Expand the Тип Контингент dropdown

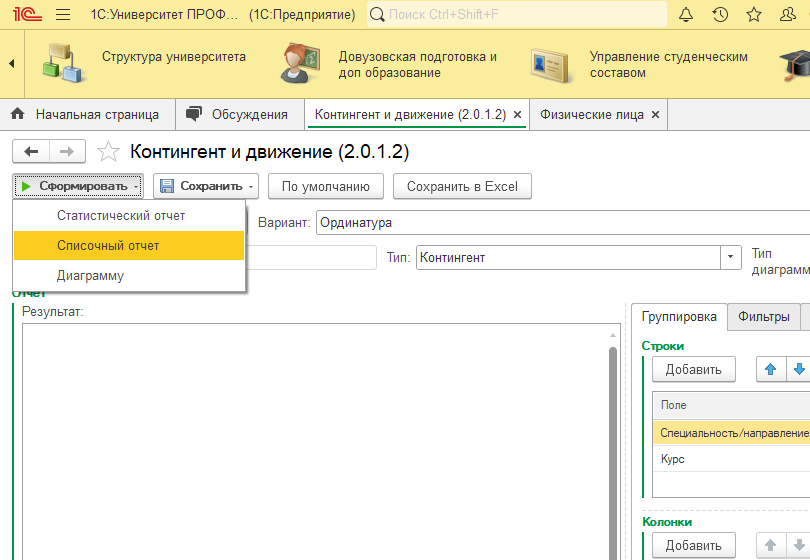[x=731, y=258]
